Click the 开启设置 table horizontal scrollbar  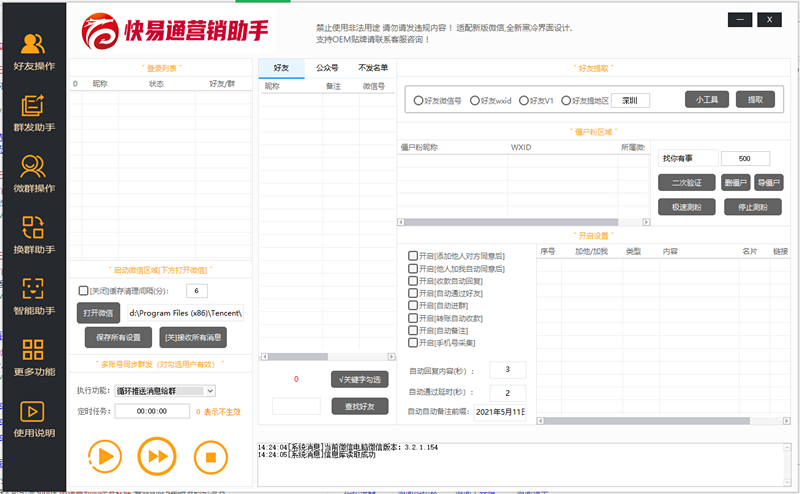click(663, 421)
